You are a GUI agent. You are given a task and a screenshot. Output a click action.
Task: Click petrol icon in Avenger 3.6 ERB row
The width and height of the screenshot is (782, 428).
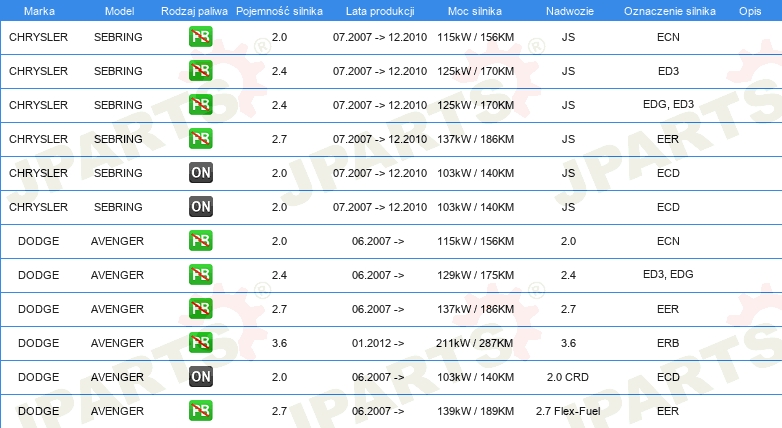(x=200, y=343)
